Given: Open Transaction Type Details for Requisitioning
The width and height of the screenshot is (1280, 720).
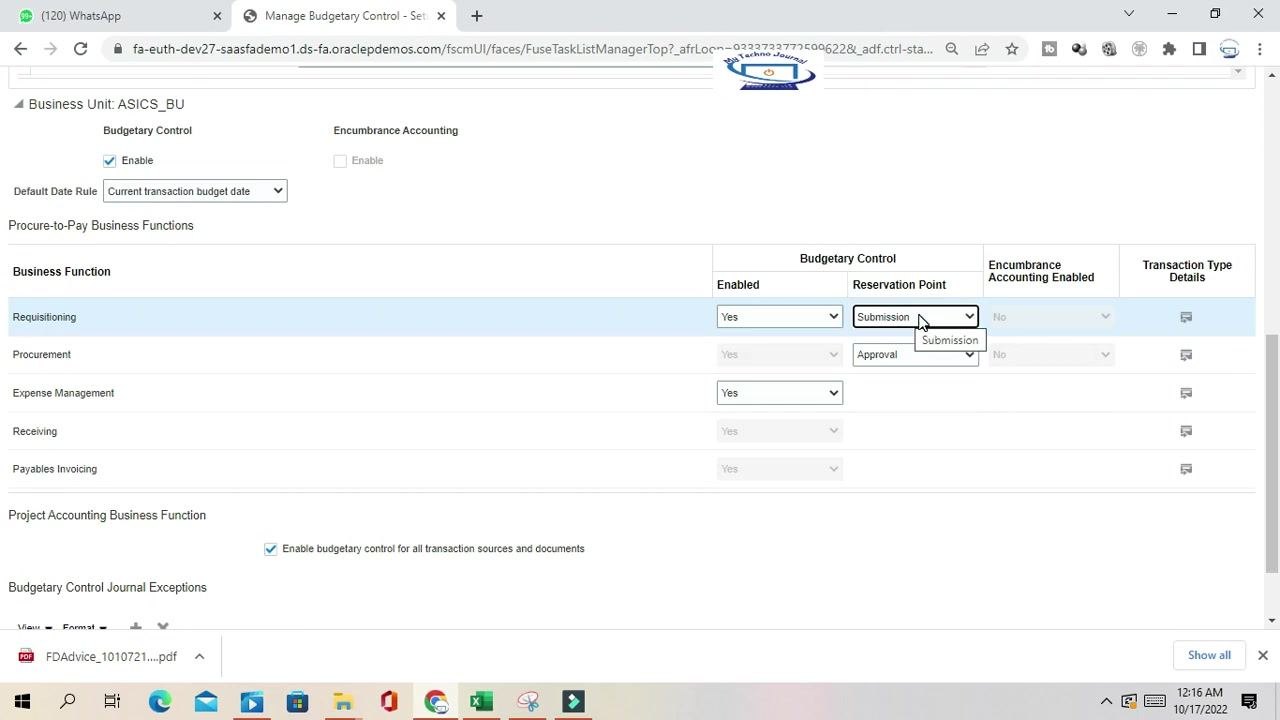Looking at the screenshot, I should click(1186, 317).
